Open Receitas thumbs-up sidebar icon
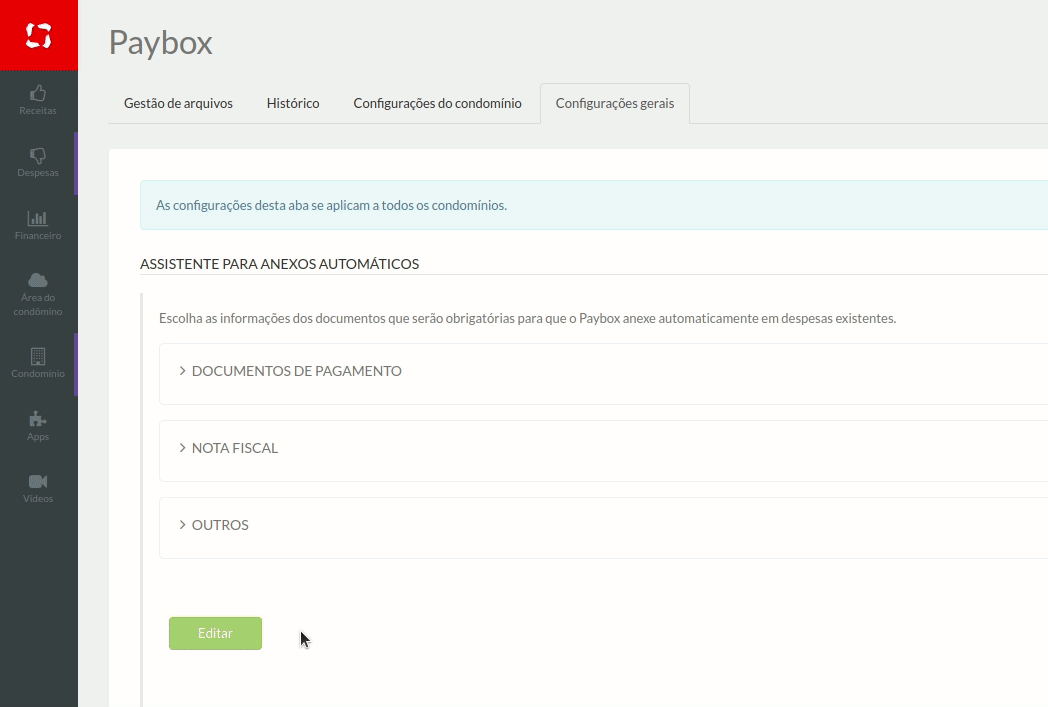 [38, 93]
